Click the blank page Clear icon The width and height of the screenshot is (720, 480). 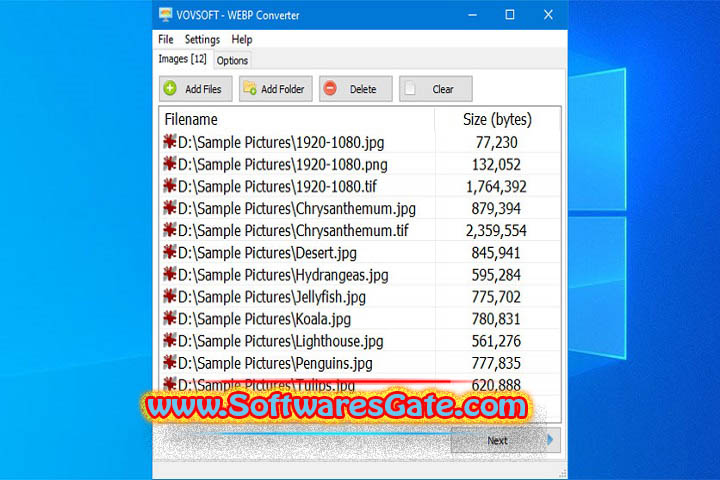tap(410, 88)
